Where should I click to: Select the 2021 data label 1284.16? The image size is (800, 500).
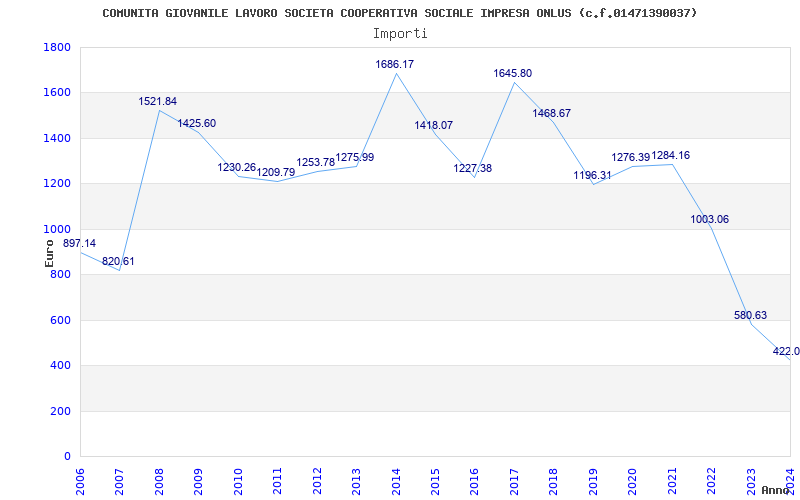tap(671, 156)
